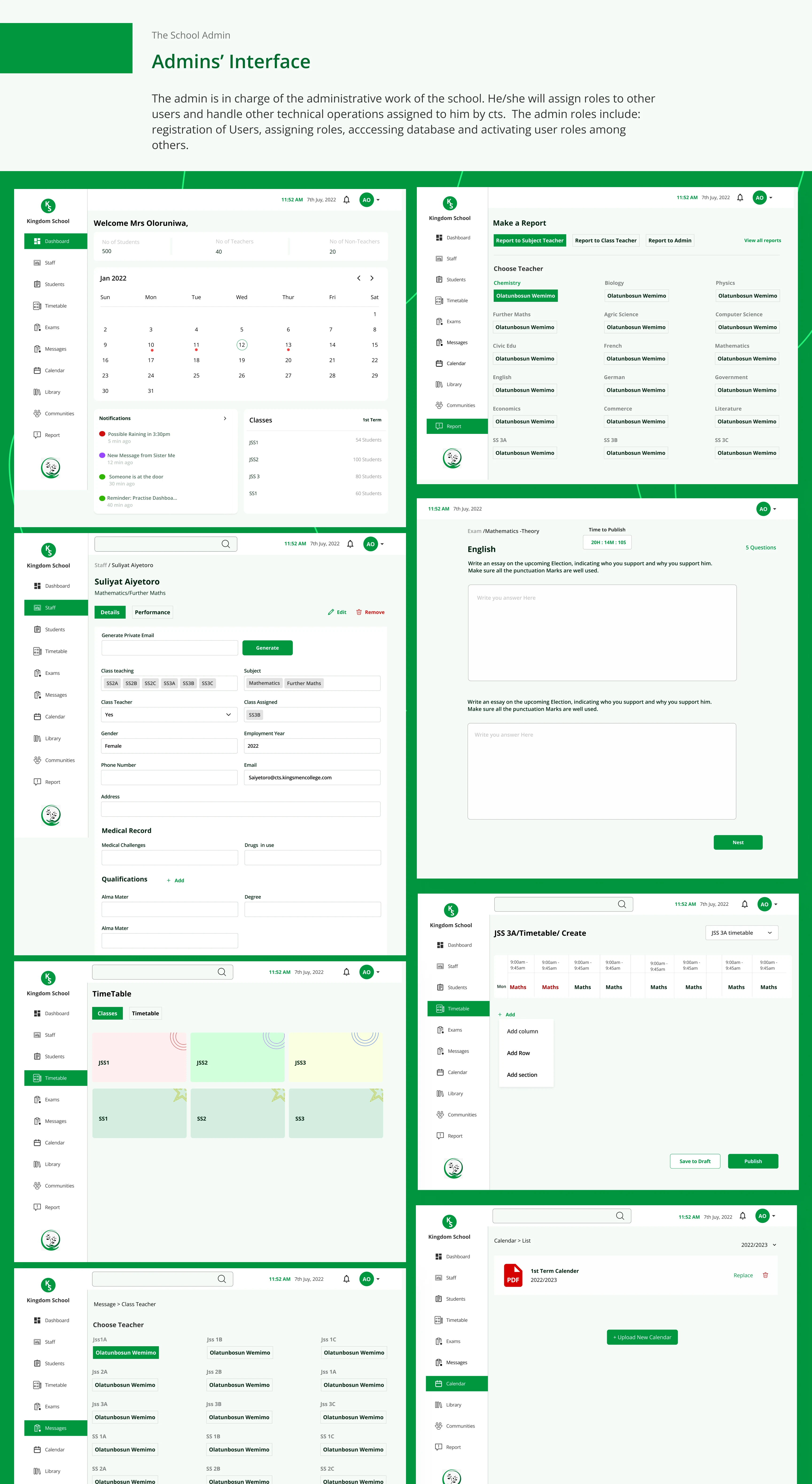Screen dimensions: 812x1484
Task: Click Replace link for 1st Term Calender
Action: tap(743, 1276)
